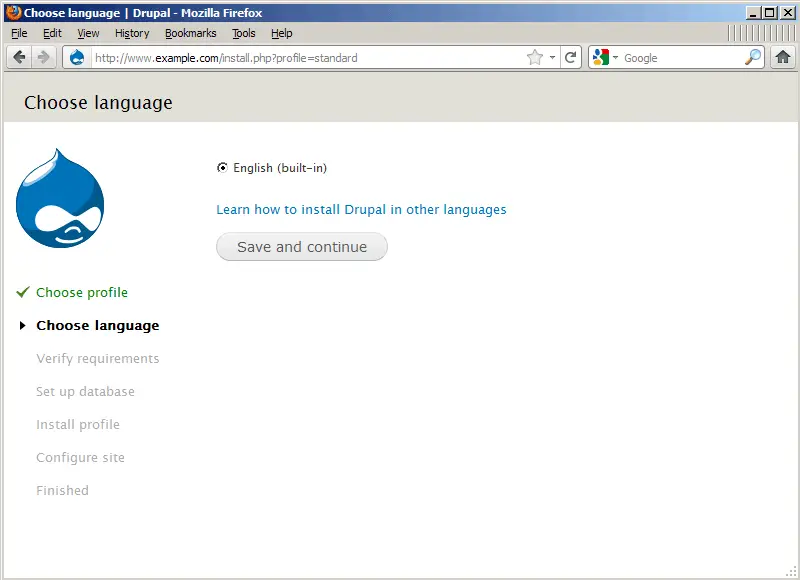Close the Firefox window

click(x=788, y=12)
